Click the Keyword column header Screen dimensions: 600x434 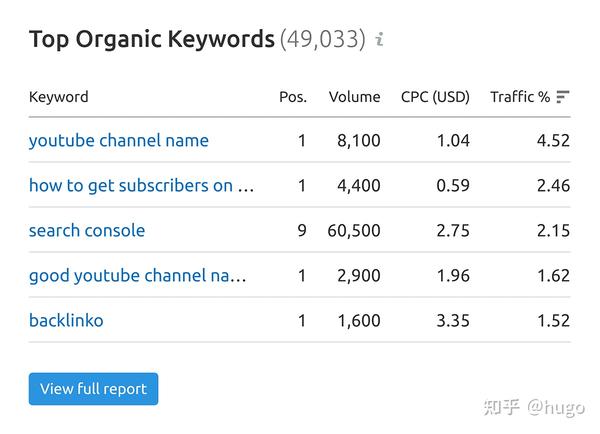[59, 97]
